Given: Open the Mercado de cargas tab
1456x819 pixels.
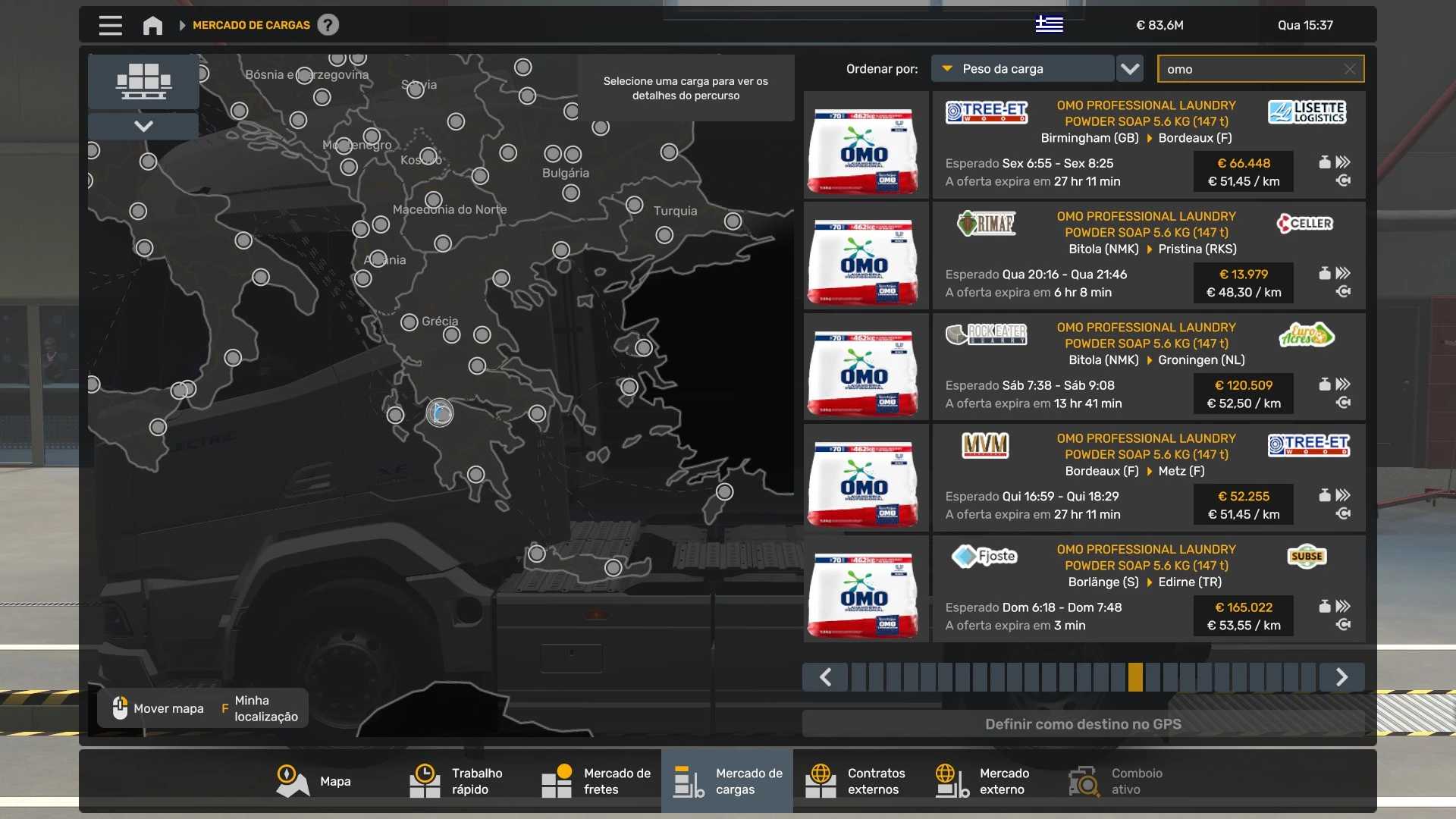Looking at the screenshot, I should (x=727, y=781).
